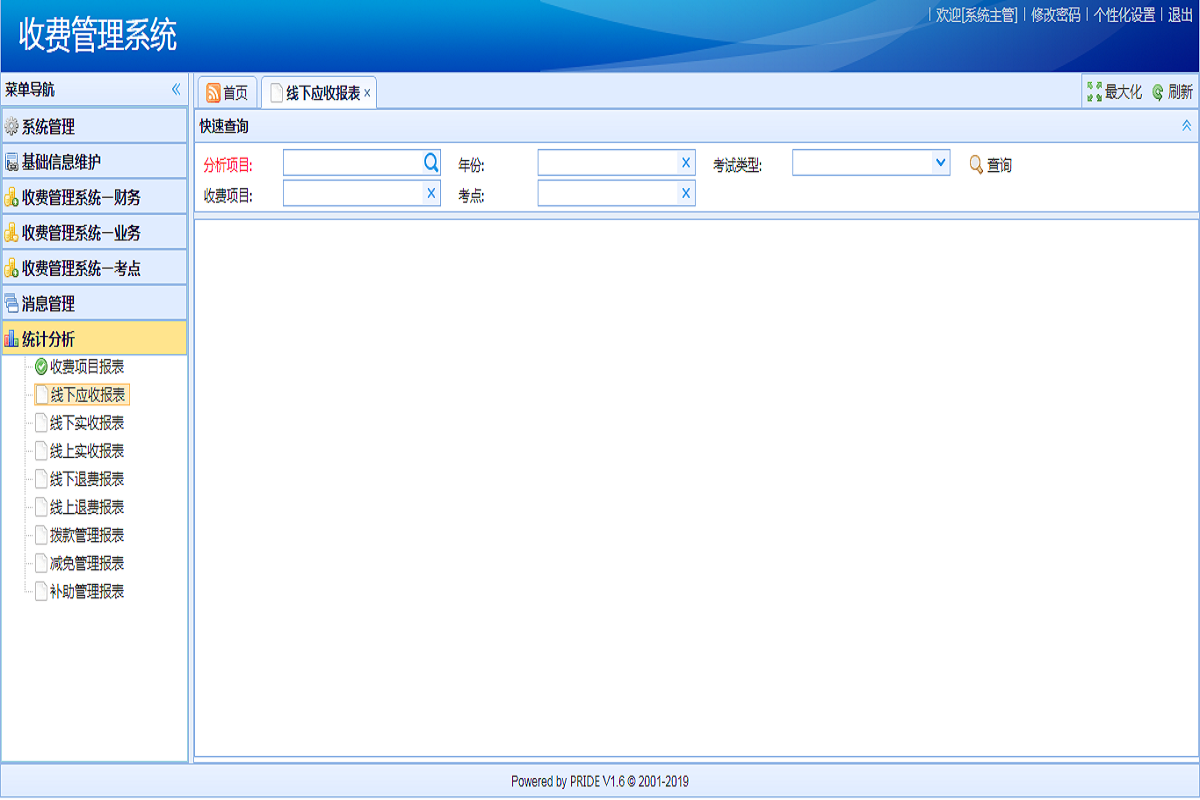Switch to the 首页 tab
The height and width of the screenshot is (800, 1200).
[227, 93]
